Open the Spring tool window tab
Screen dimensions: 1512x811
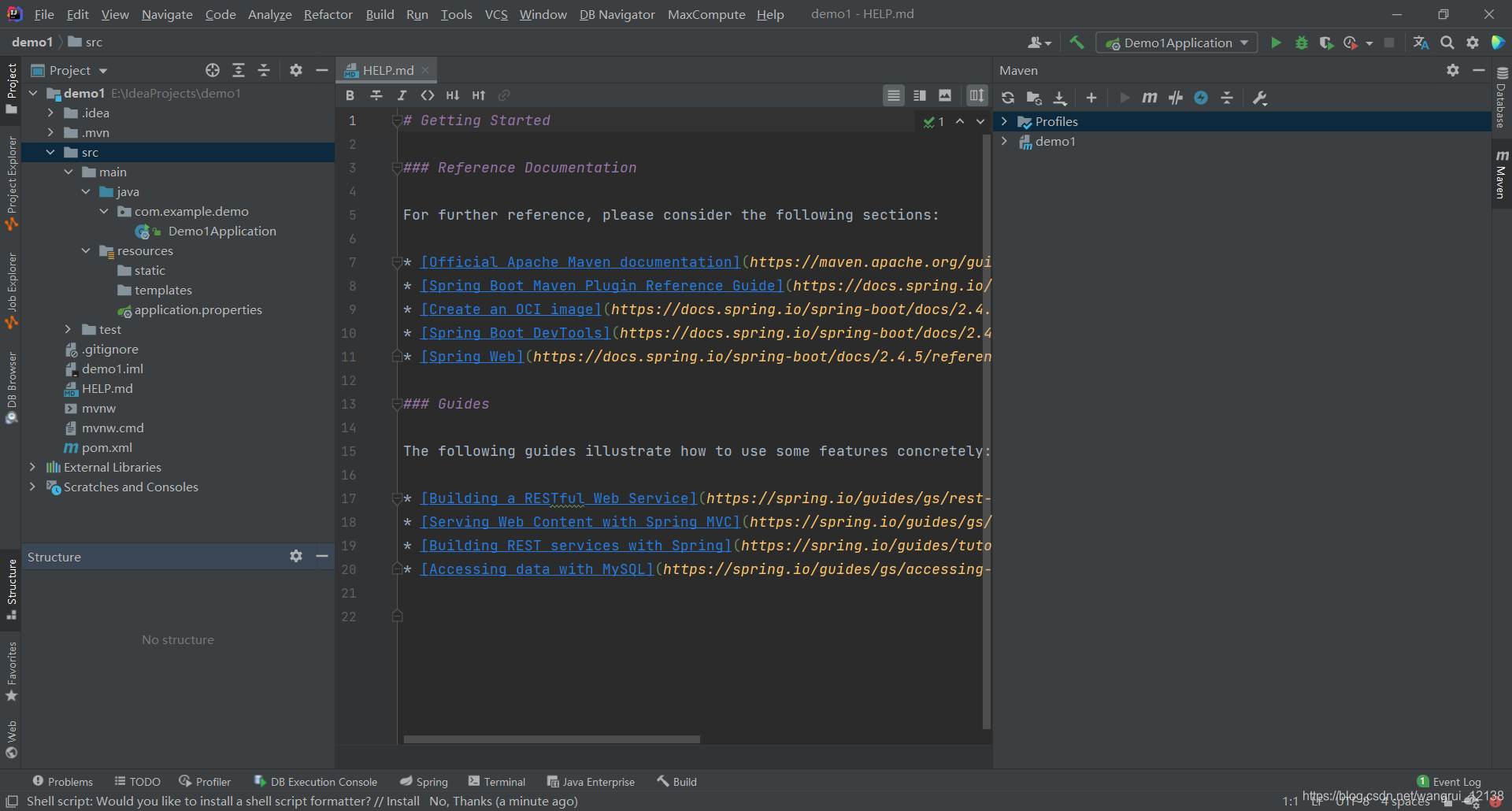[424, 781]
